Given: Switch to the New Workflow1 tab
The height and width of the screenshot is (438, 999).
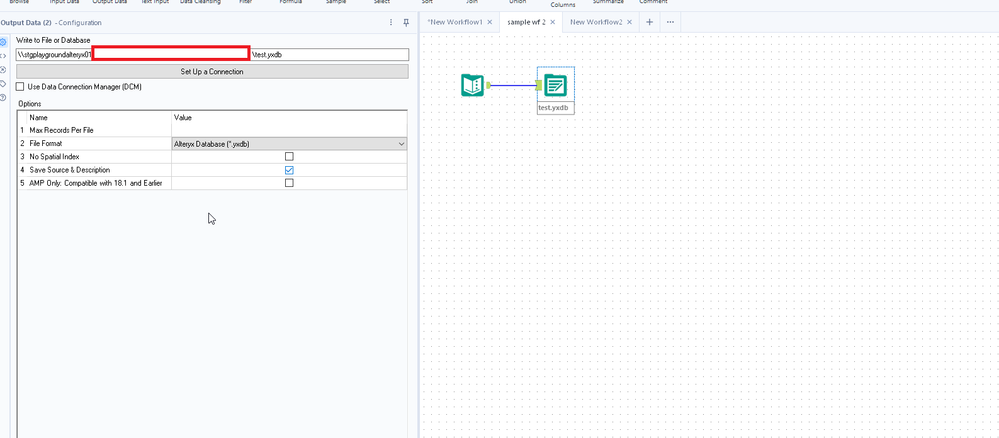Looking at the screenshot, I should [x=456, y=22].
